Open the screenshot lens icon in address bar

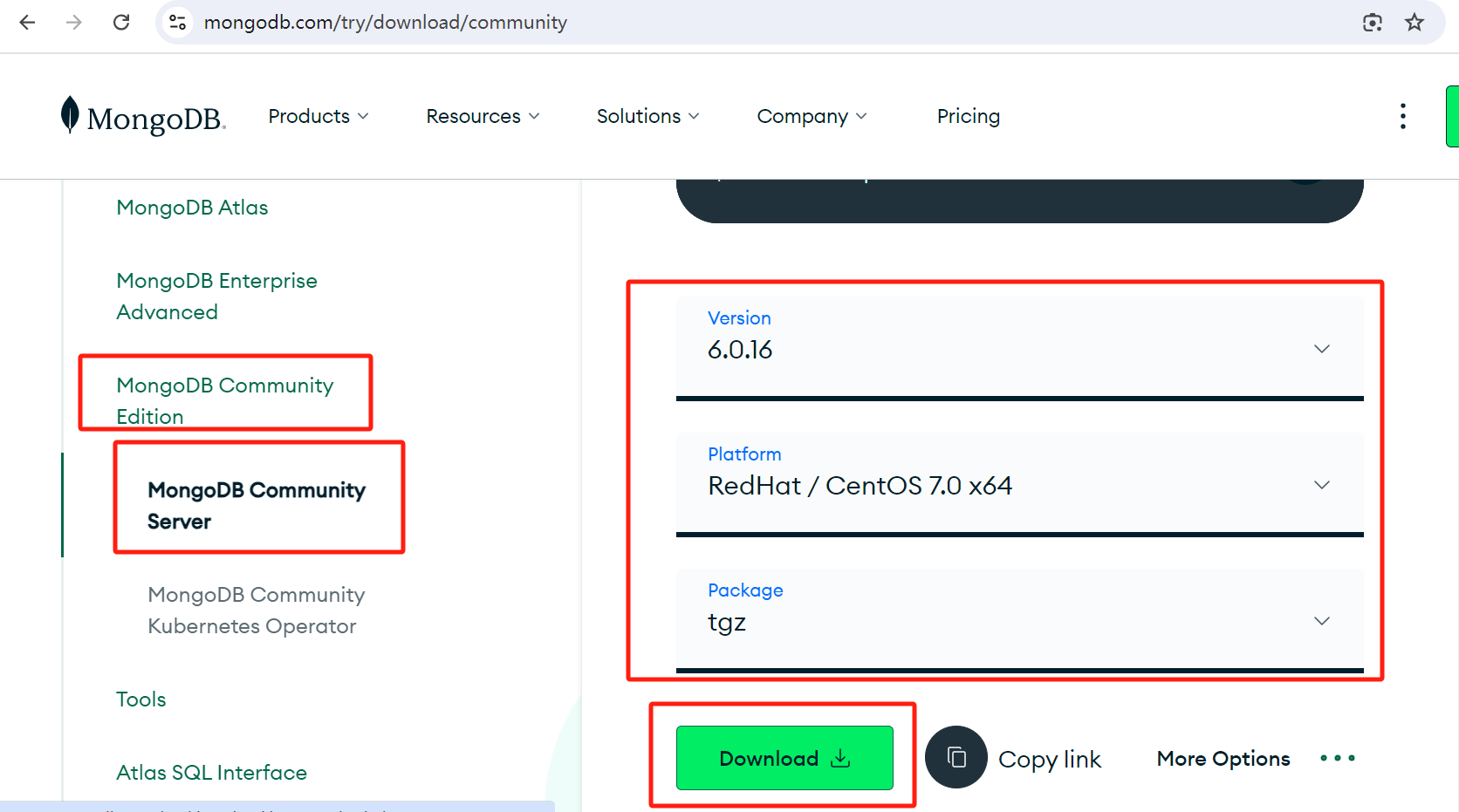point(1373,23)
